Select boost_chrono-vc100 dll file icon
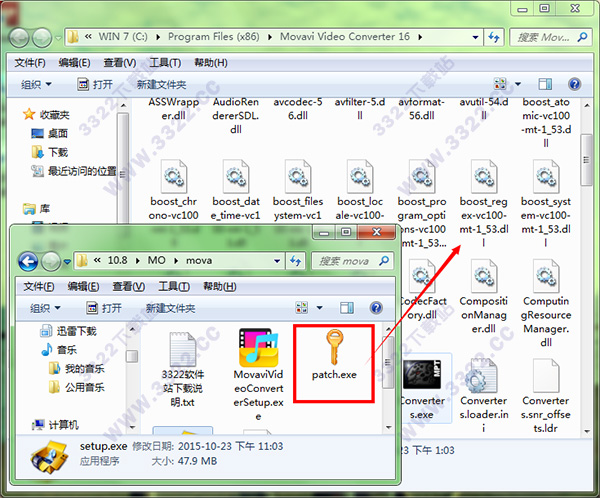Screen dimensions: 600x498 point(174,176)
